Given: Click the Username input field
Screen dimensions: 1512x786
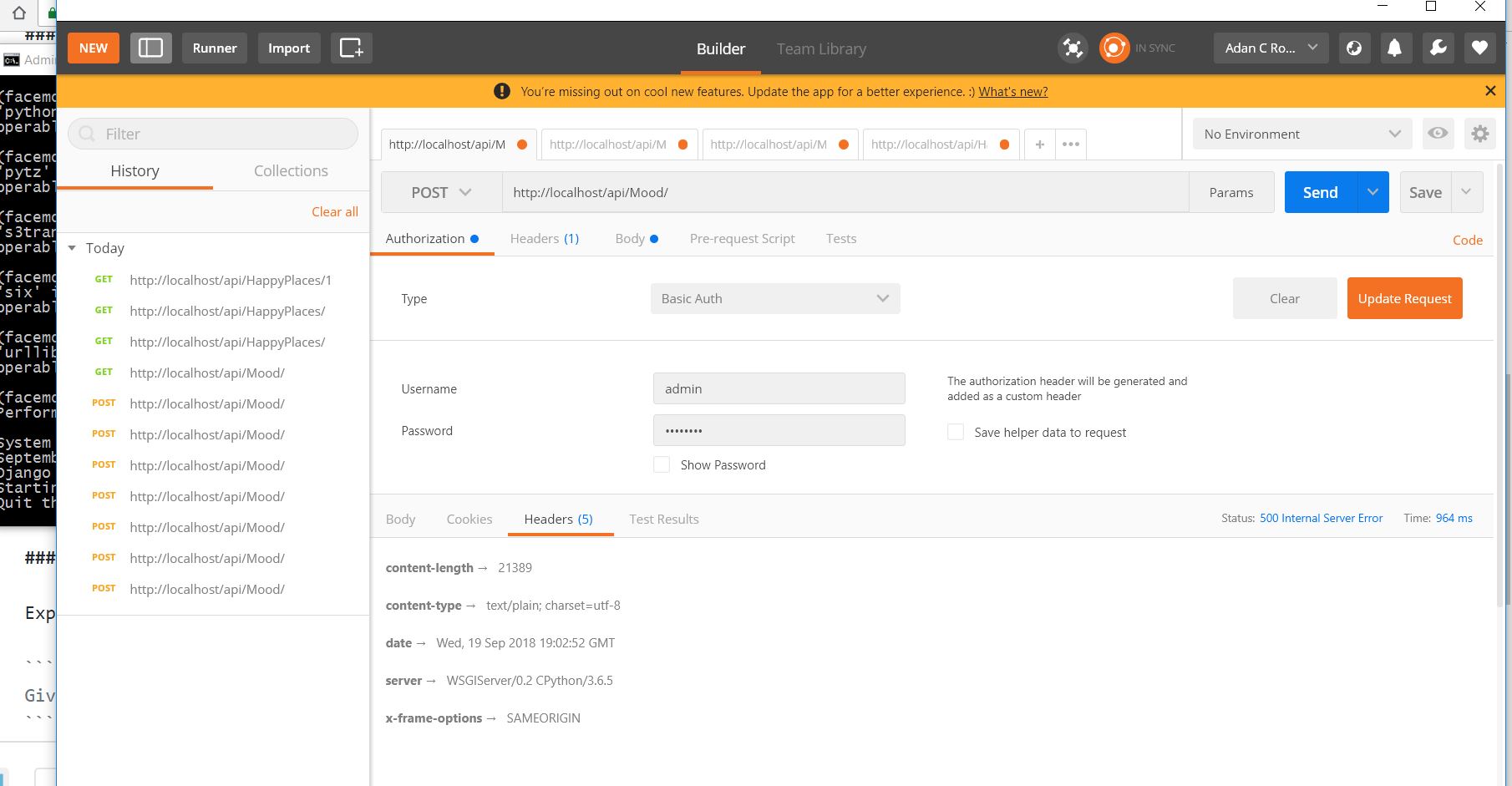Looking at the screenshot, I should (779, 388).
